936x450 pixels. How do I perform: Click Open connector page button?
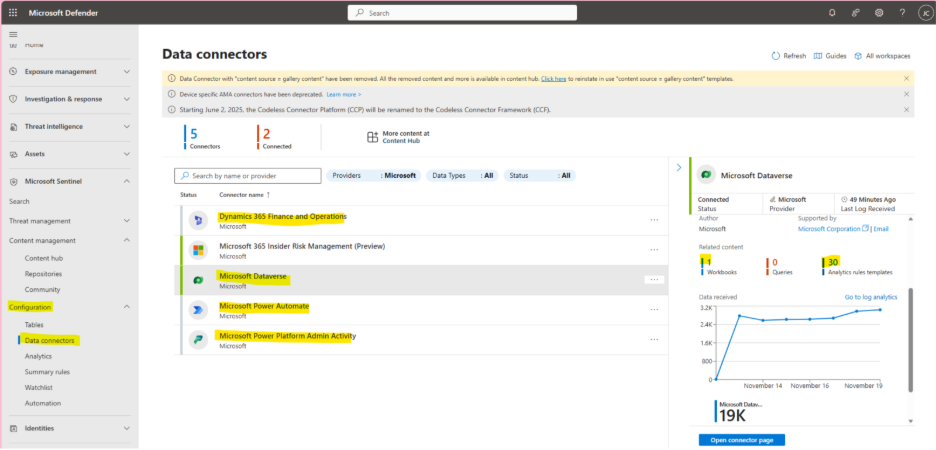pos(741,440)
